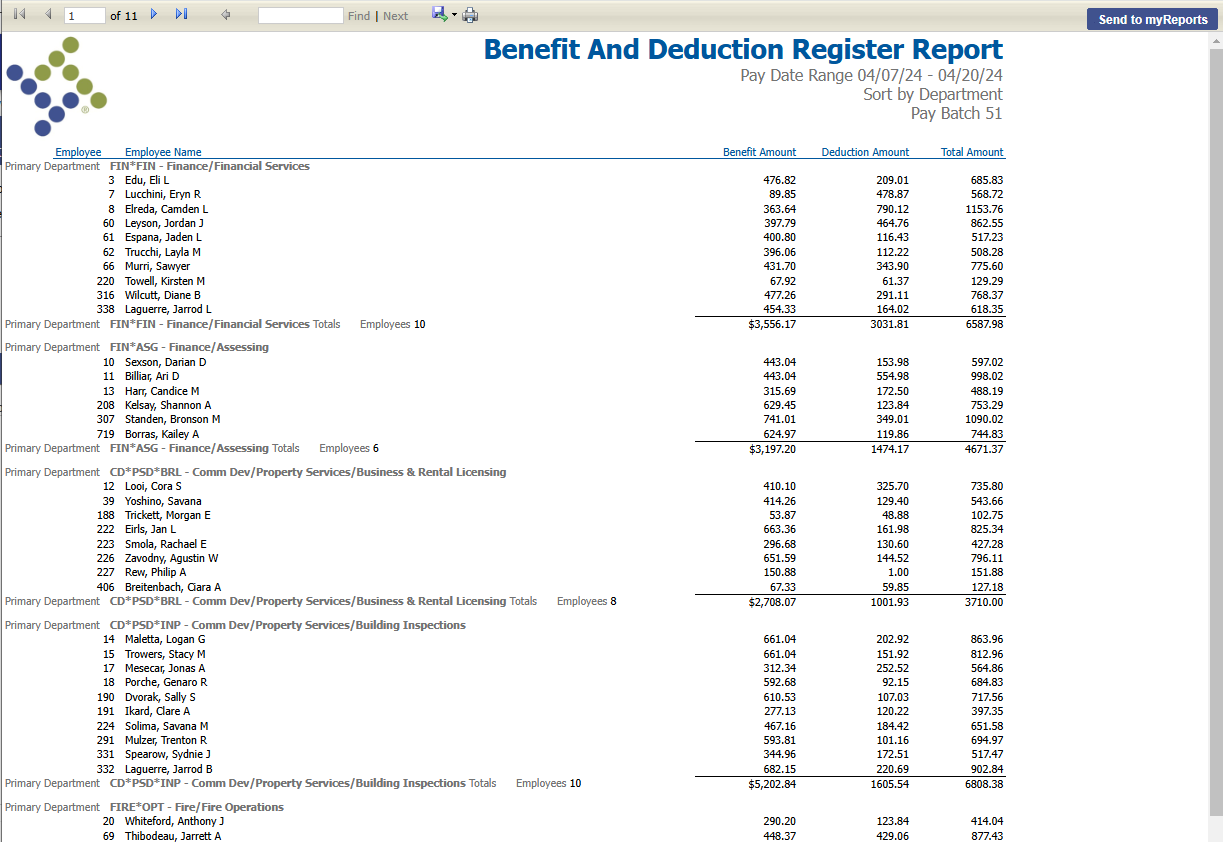This screenshot has width=1223, height=842.
Task: Select employee Kelsay, Shannon A
Action: coord(168,405)
